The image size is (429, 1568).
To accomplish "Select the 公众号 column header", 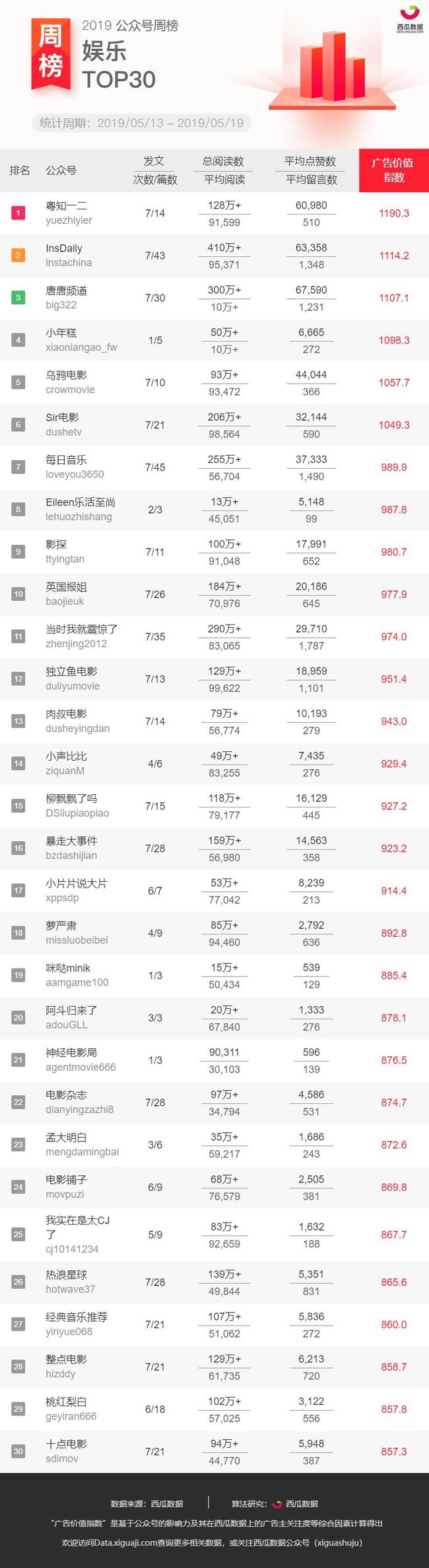I will coord(61,170).
